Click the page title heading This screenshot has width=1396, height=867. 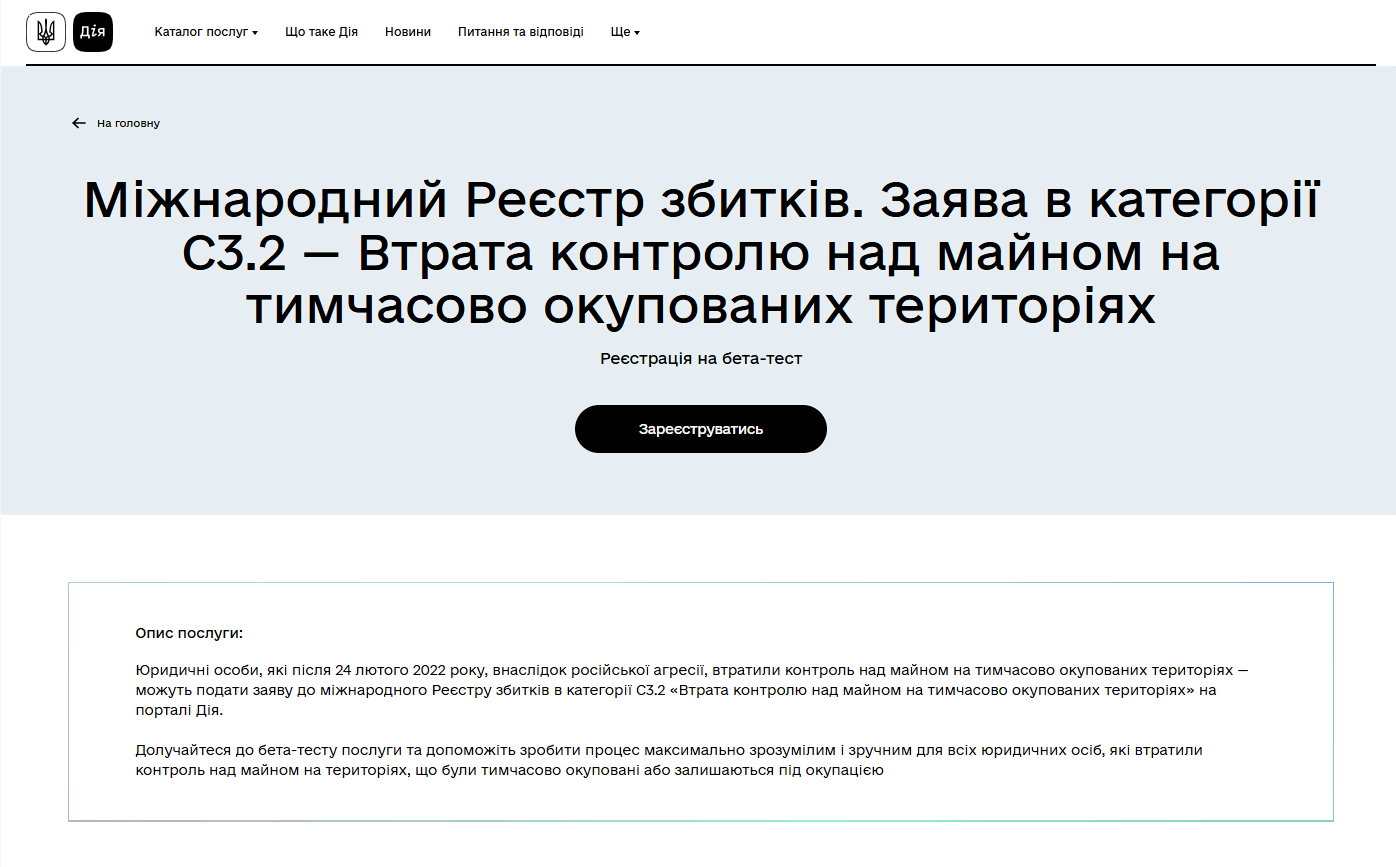[x=700, y=254]
